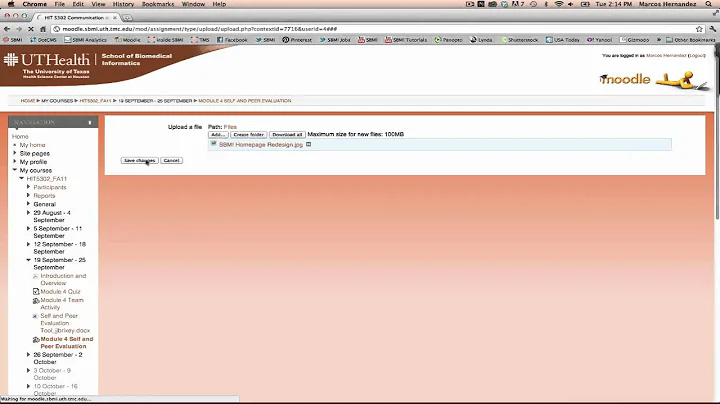
Task: Expand the General section node
Action: 28,203
